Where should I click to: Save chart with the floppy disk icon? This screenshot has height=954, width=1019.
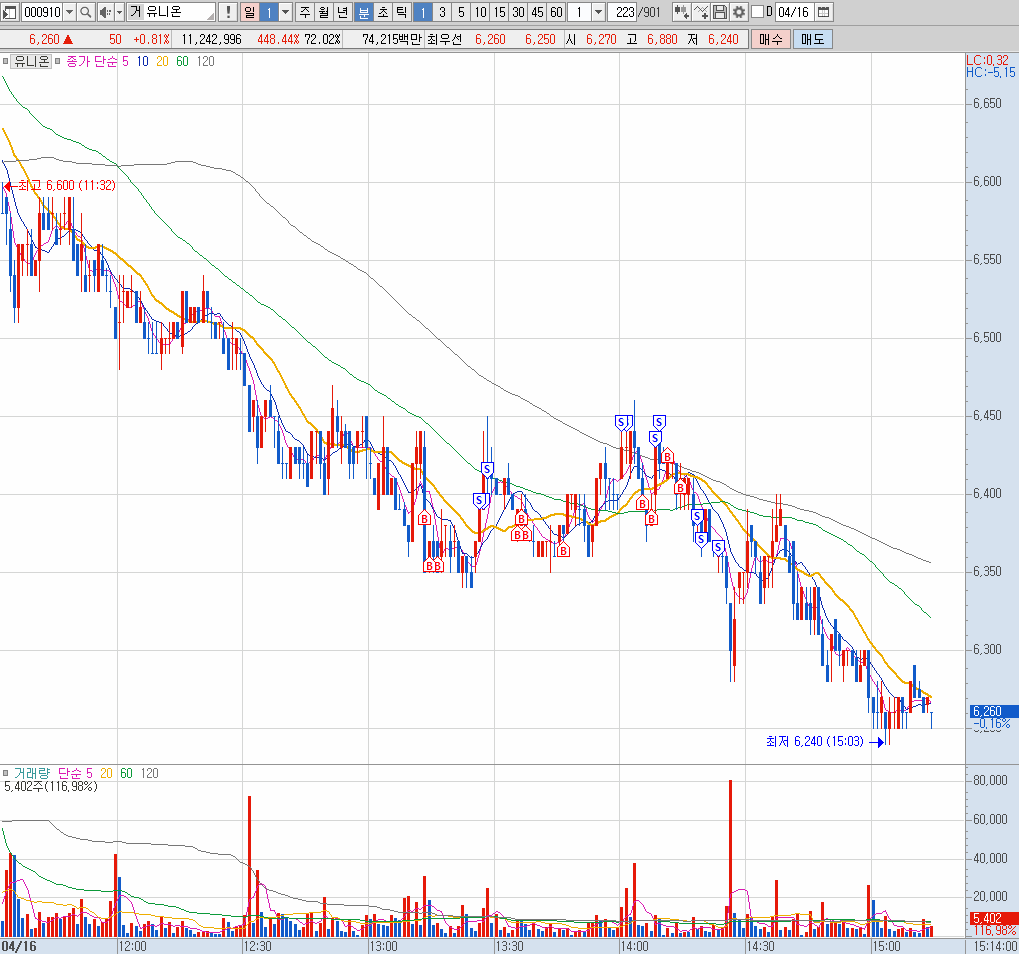pos(720,12)
